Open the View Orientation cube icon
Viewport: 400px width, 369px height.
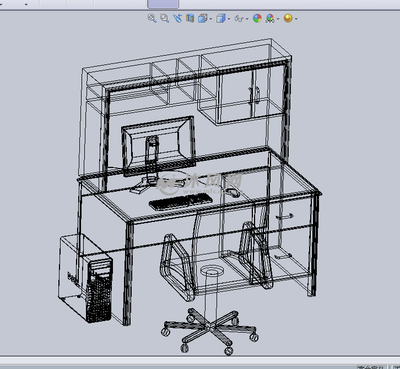click(x=203, y=18)
